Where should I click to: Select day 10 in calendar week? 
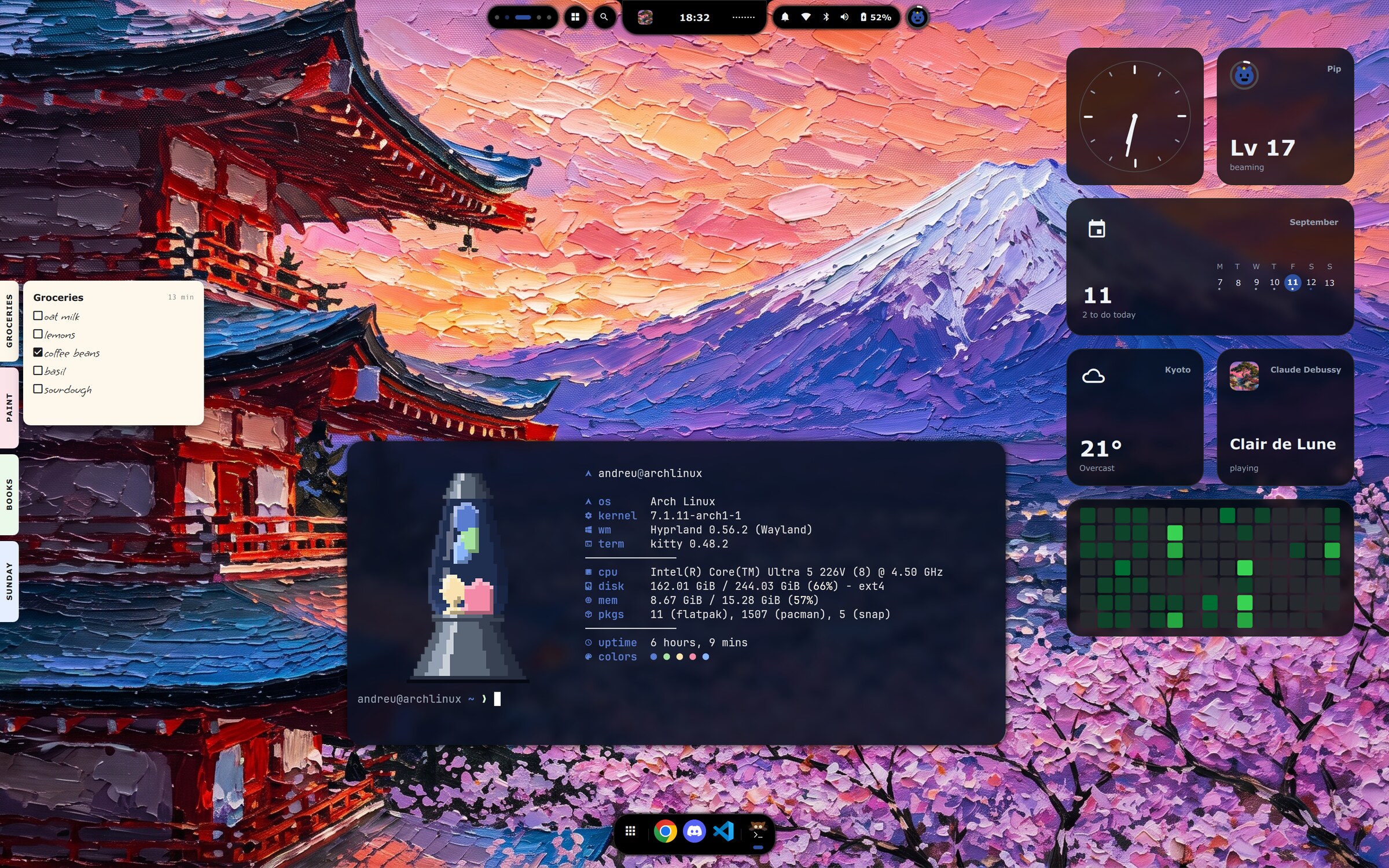pos(1274,282)
